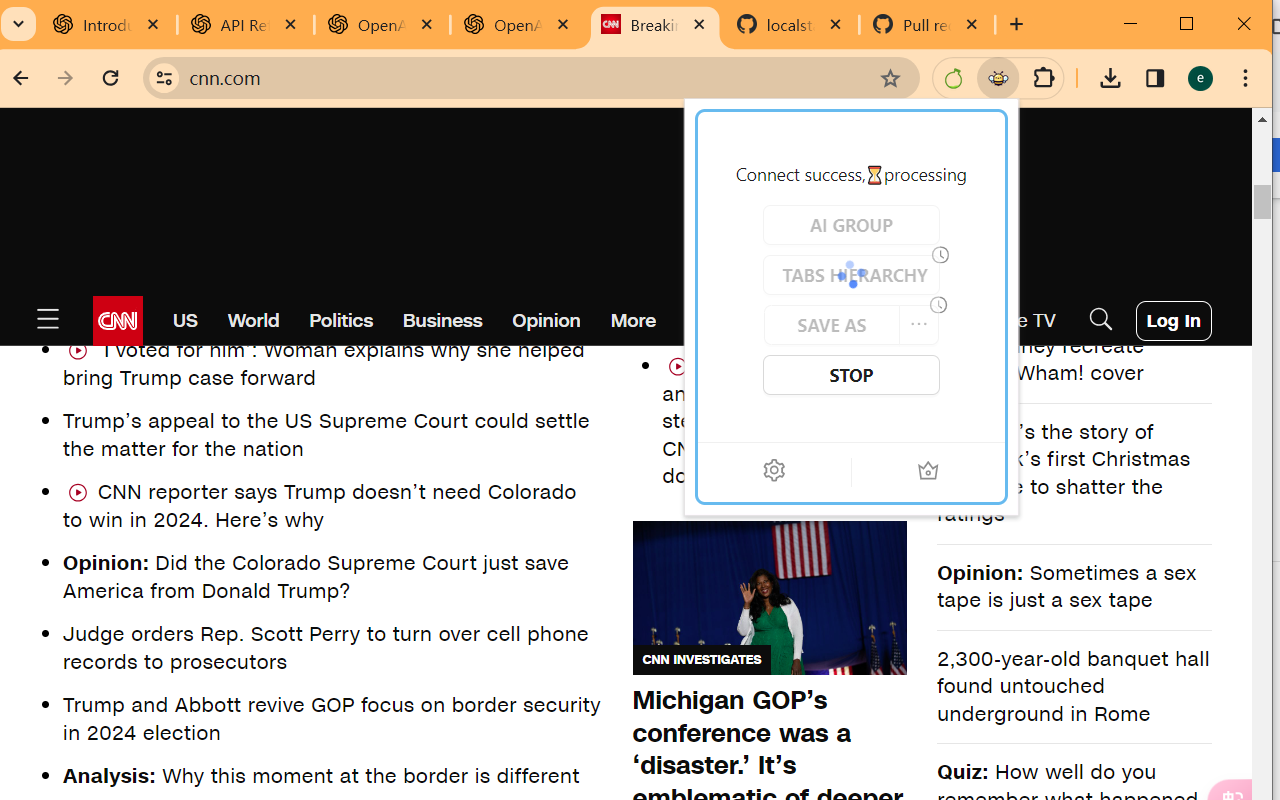Toggle the browser side panel
Screen dimensions: 1280x800
click(1155, 78)
